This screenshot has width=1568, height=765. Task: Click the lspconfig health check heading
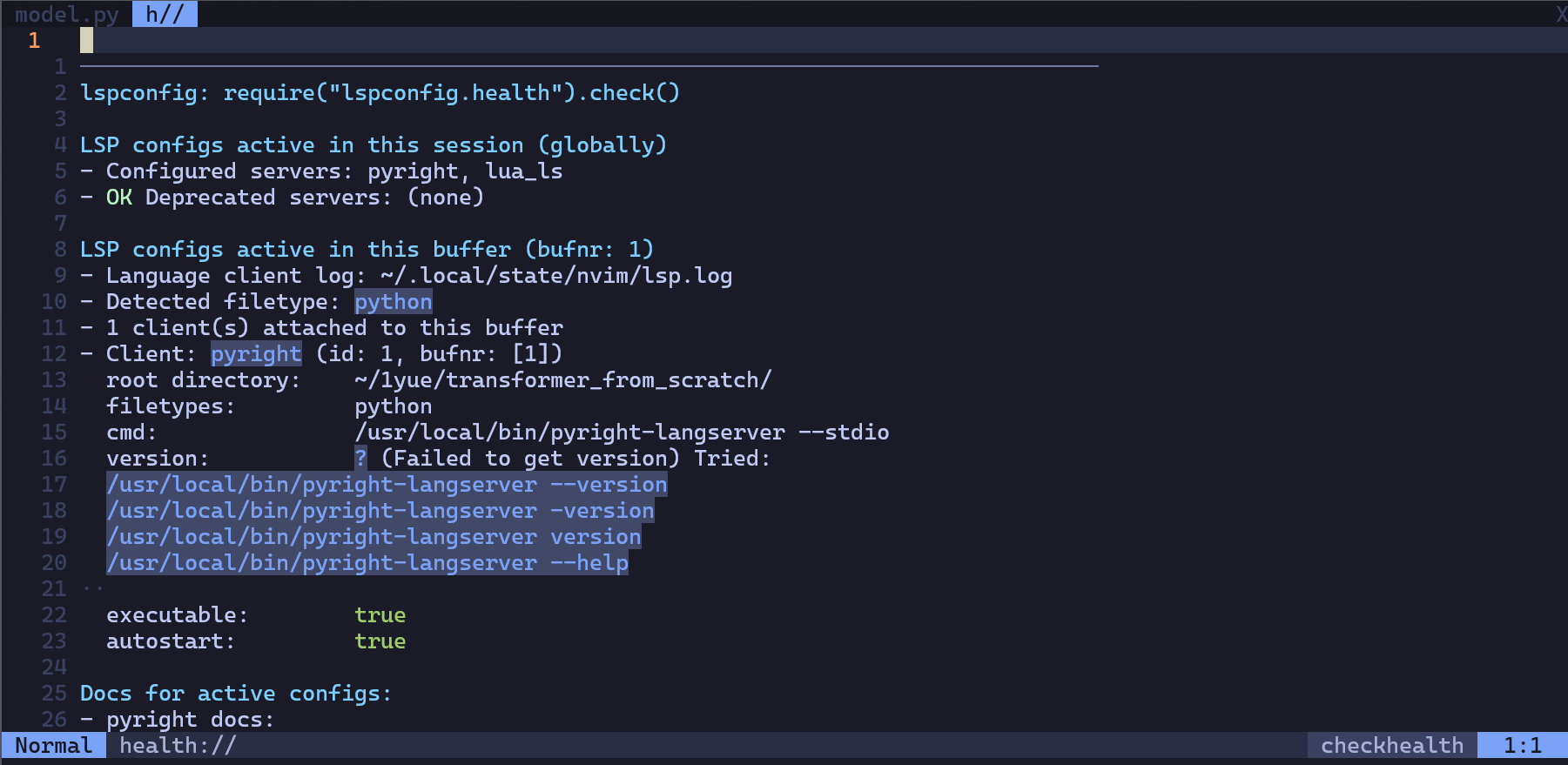[x=380, y=93]
